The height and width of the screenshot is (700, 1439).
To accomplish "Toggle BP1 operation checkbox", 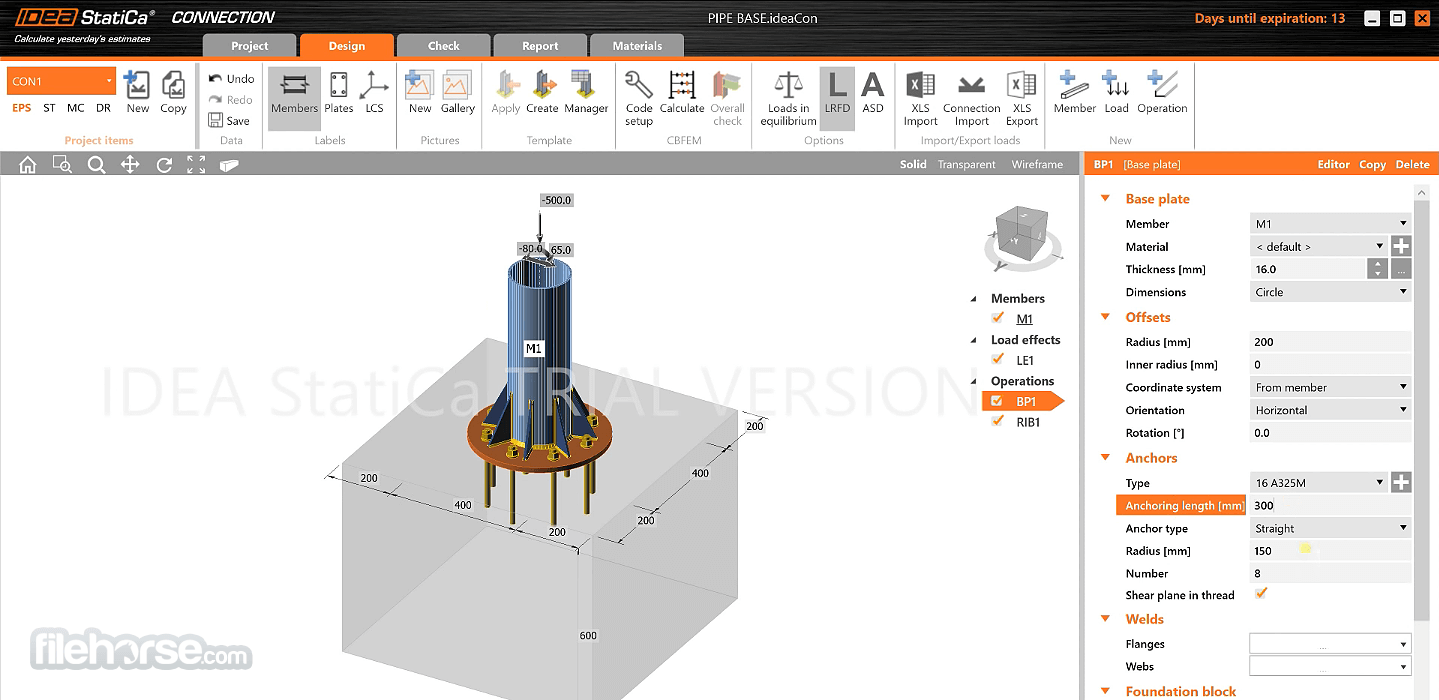I will click(x=997, y=401).
